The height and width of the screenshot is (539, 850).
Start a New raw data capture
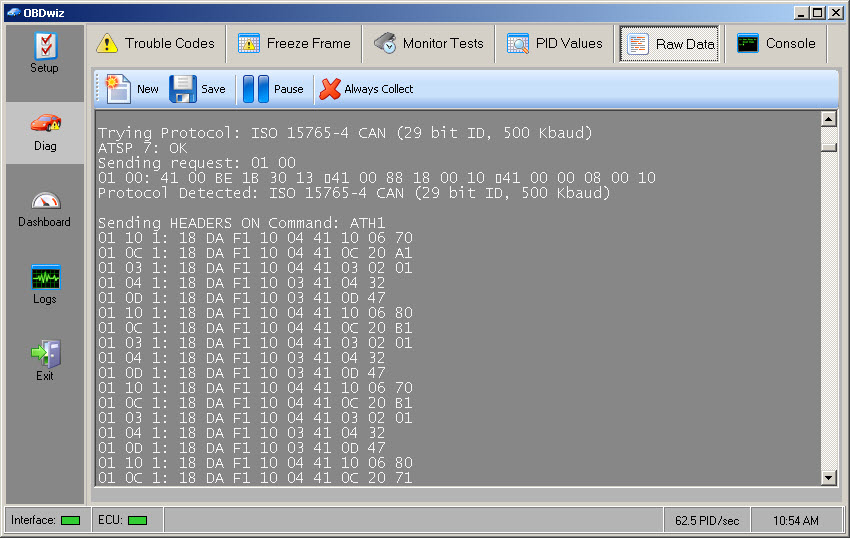[x=132, y=89]
